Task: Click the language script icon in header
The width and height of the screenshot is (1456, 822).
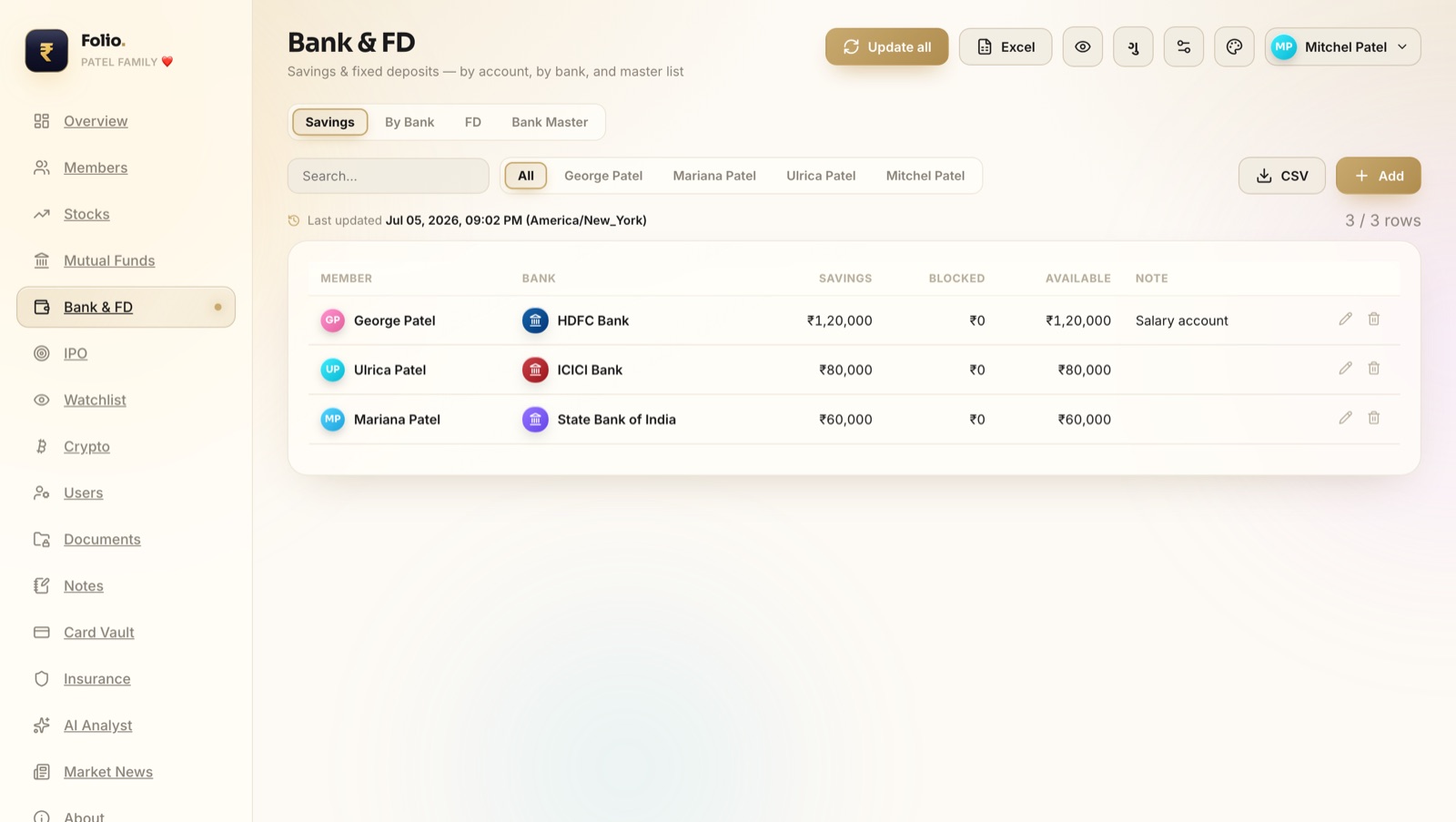Action: click(1133, 46)
